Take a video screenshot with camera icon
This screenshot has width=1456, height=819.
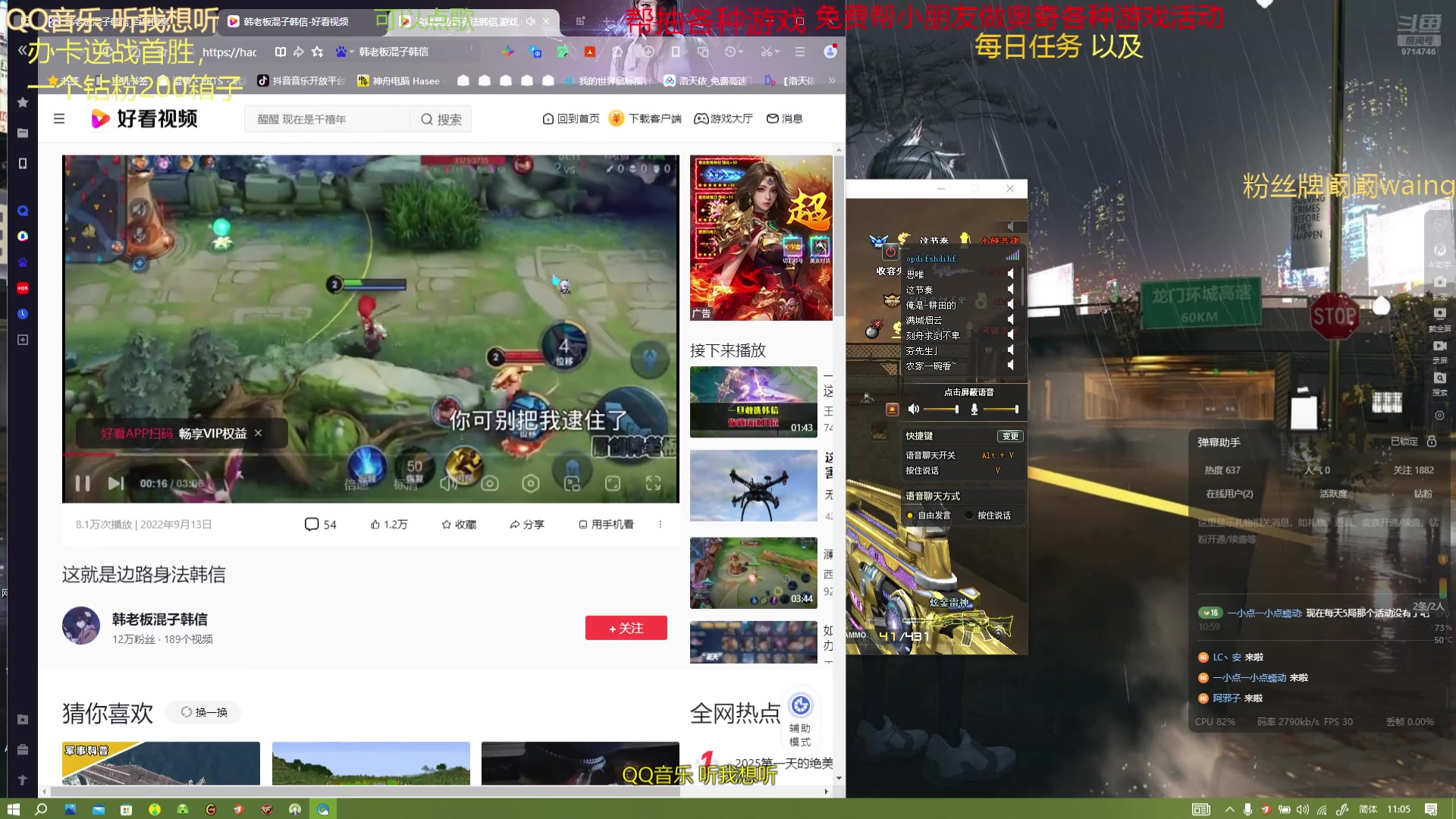tap(490, 483)
